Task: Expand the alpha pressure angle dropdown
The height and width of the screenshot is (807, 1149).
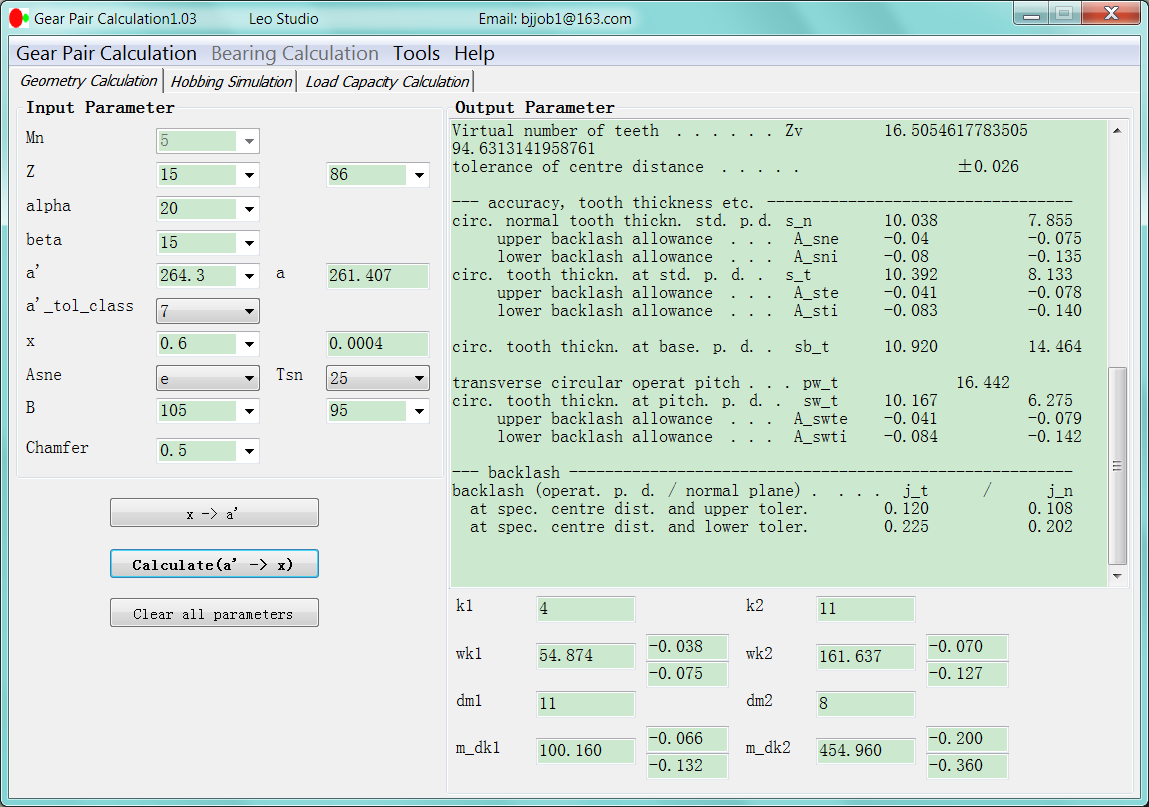Action: click(x=249, y=209)
